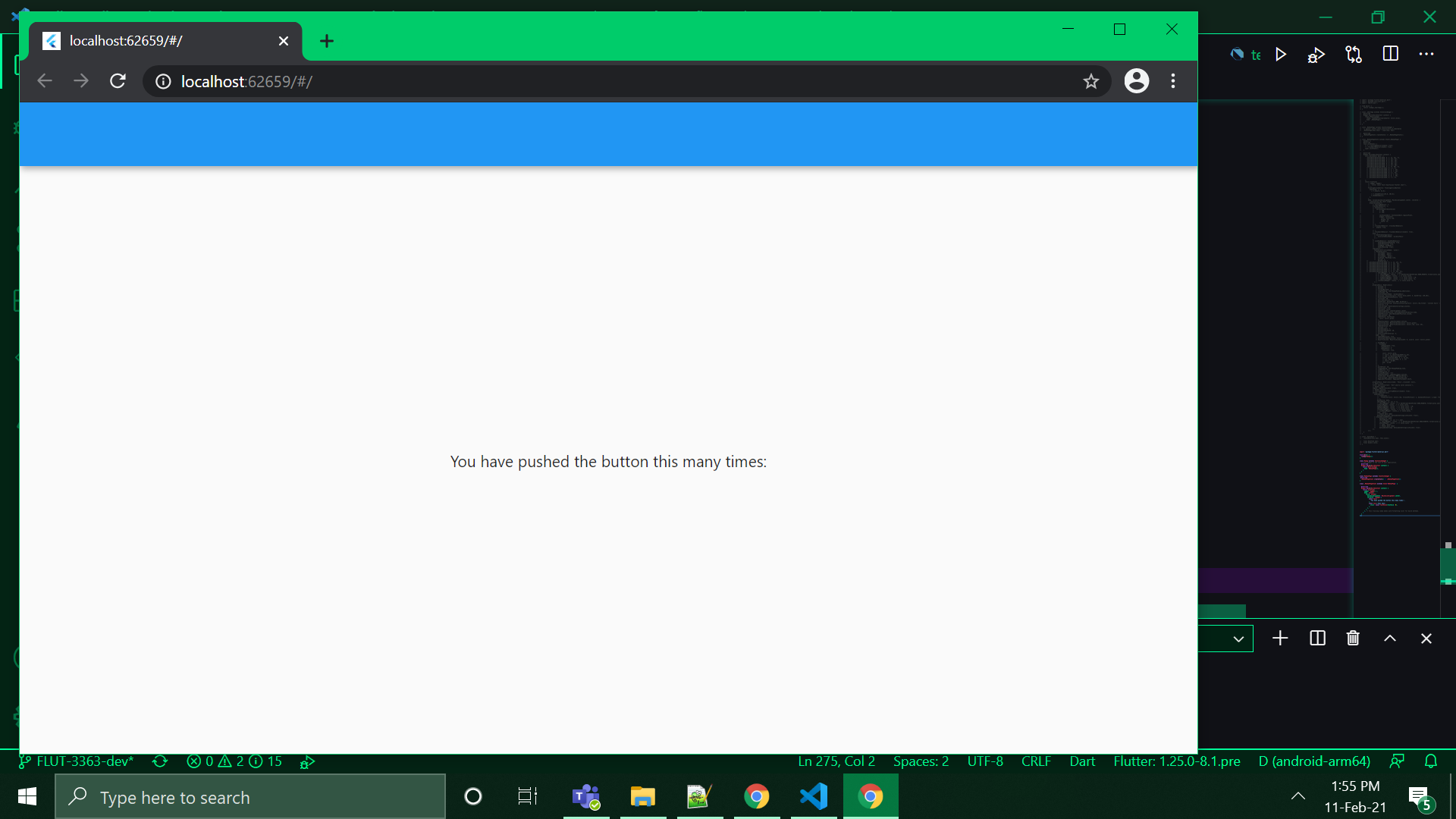
Task: Click the site information icon in address bar
Action: [163, 81]
